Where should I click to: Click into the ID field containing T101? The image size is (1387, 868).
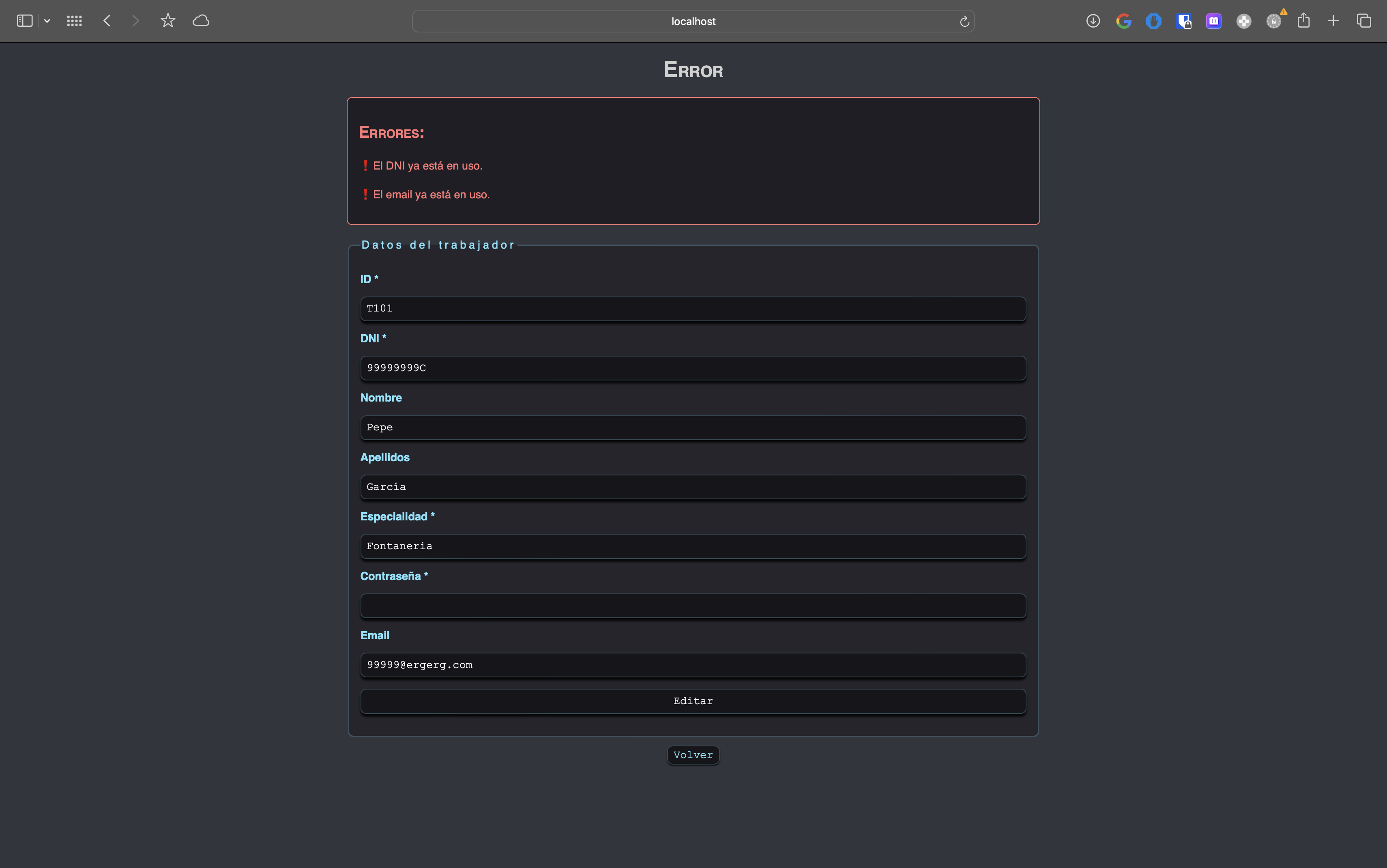[693, 309]
